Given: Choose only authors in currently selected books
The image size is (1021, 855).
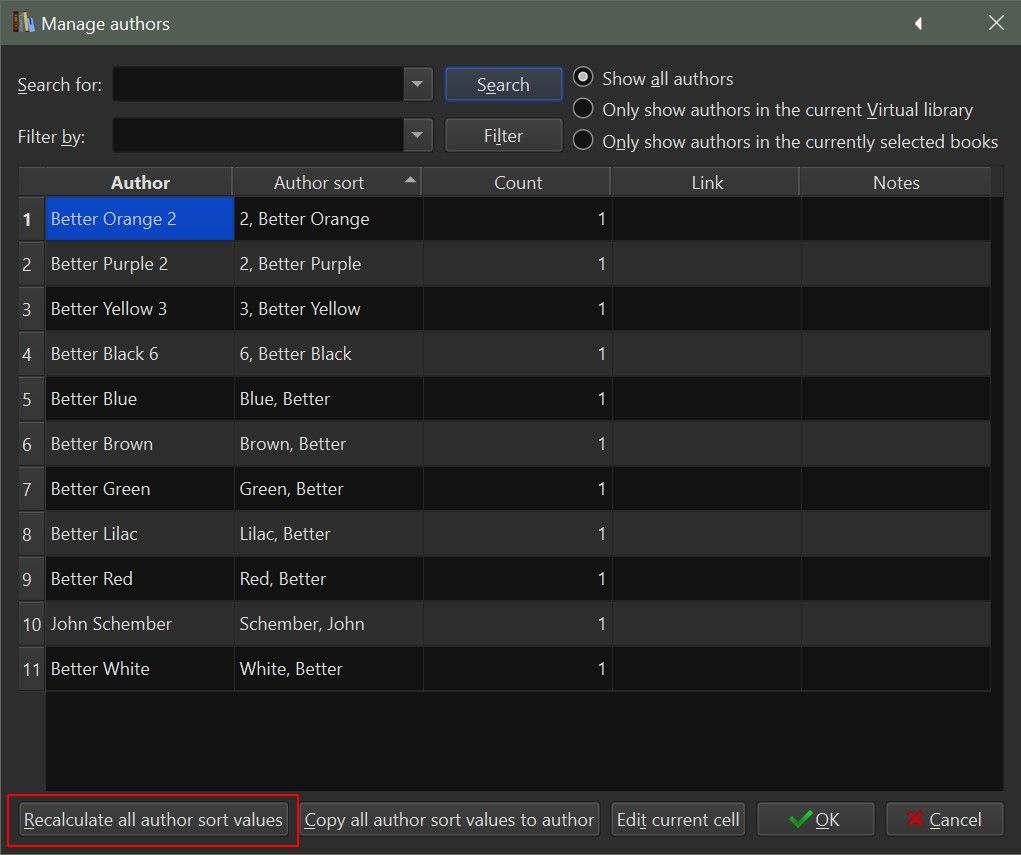Looking at the screenshot, I should click(583, 141).
